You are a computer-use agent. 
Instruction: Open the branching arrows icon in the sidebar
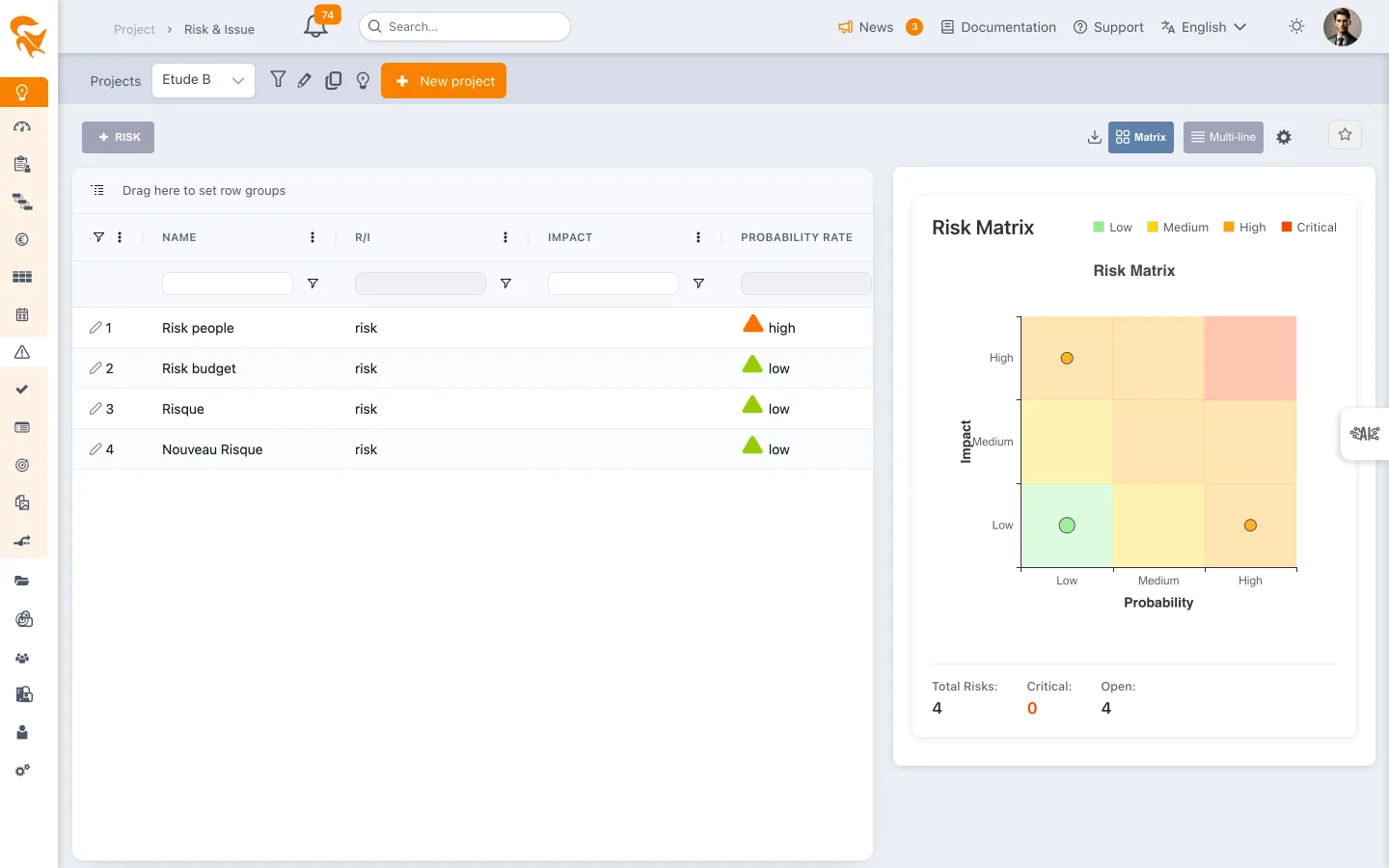(22, 540)
